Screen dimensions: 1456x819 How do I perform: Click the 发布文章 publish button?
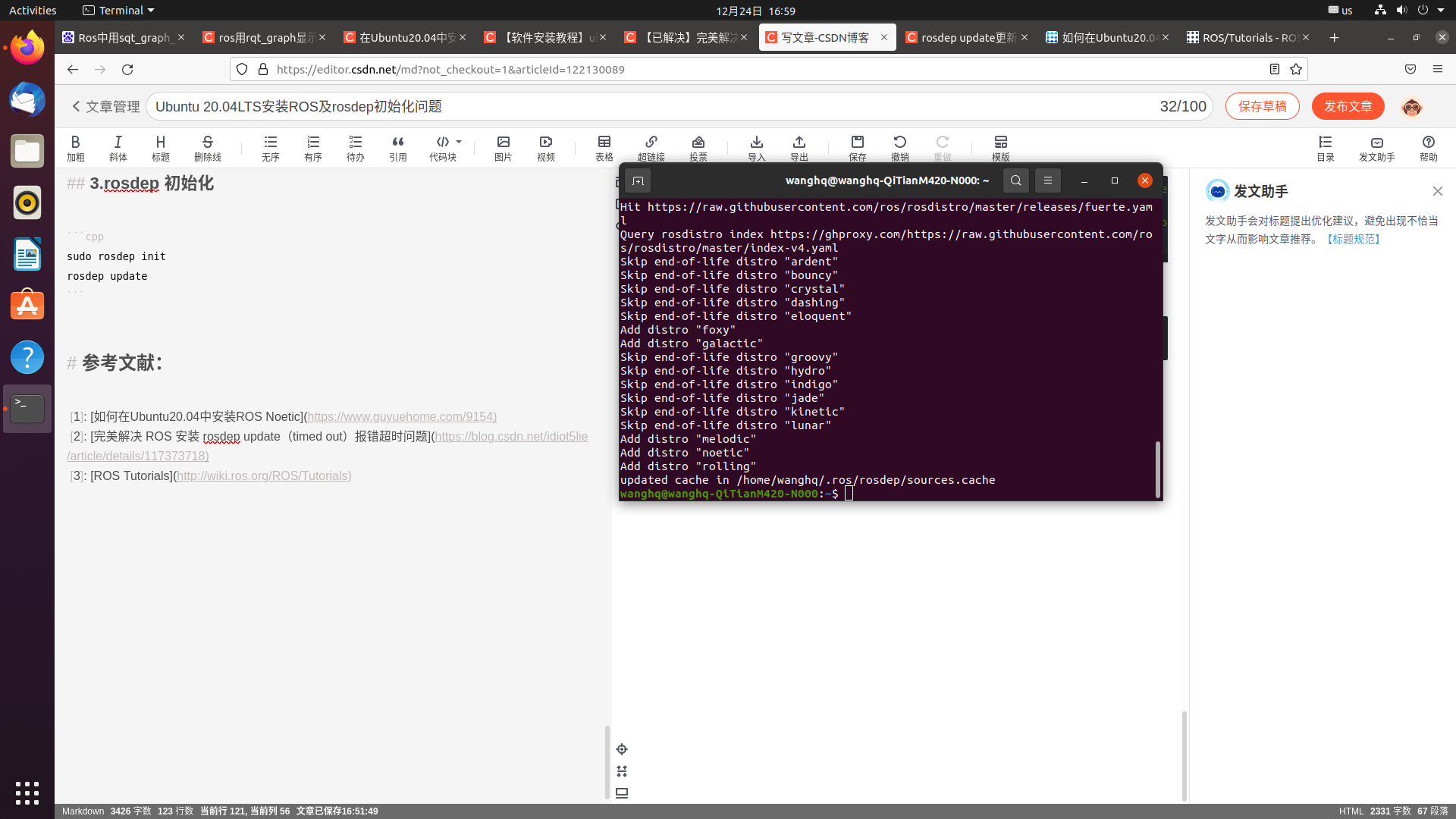pyautogui.click(x=1348, y=106)
